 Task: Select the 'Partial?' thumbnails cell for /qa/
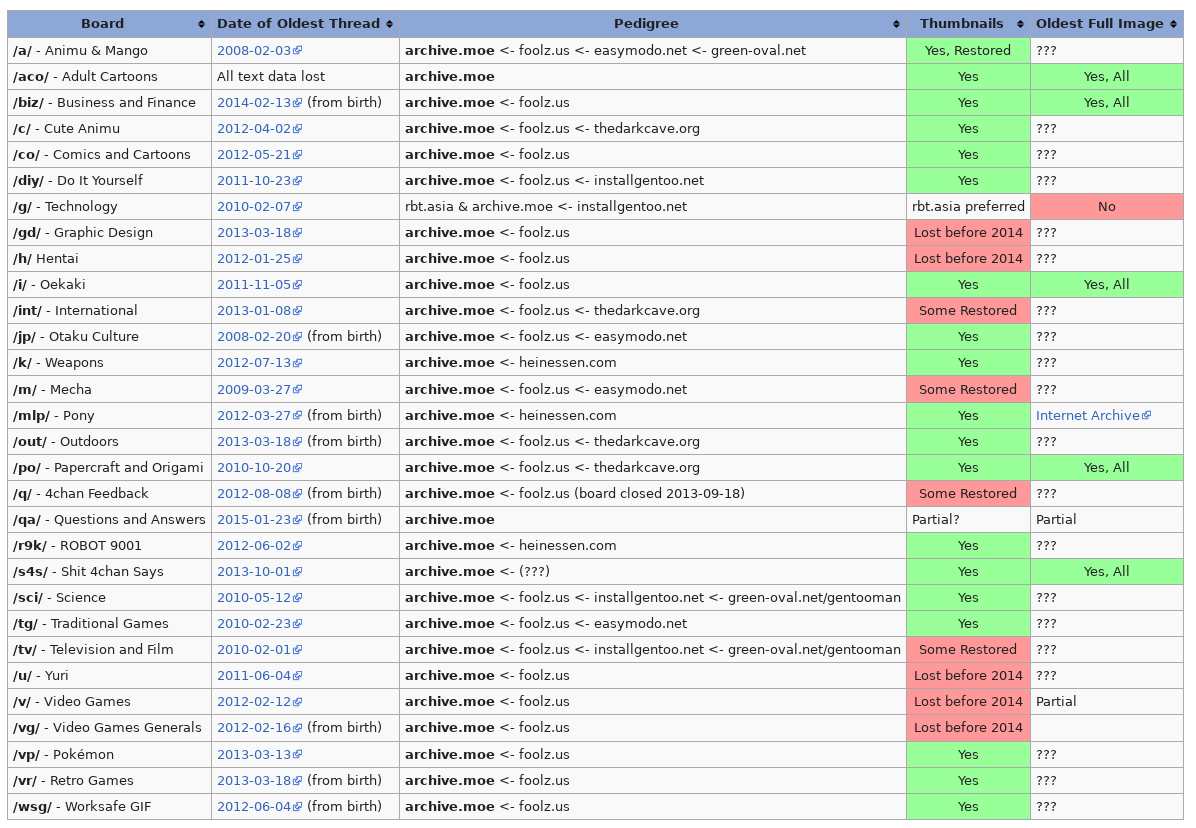click(x=968, y=519)
